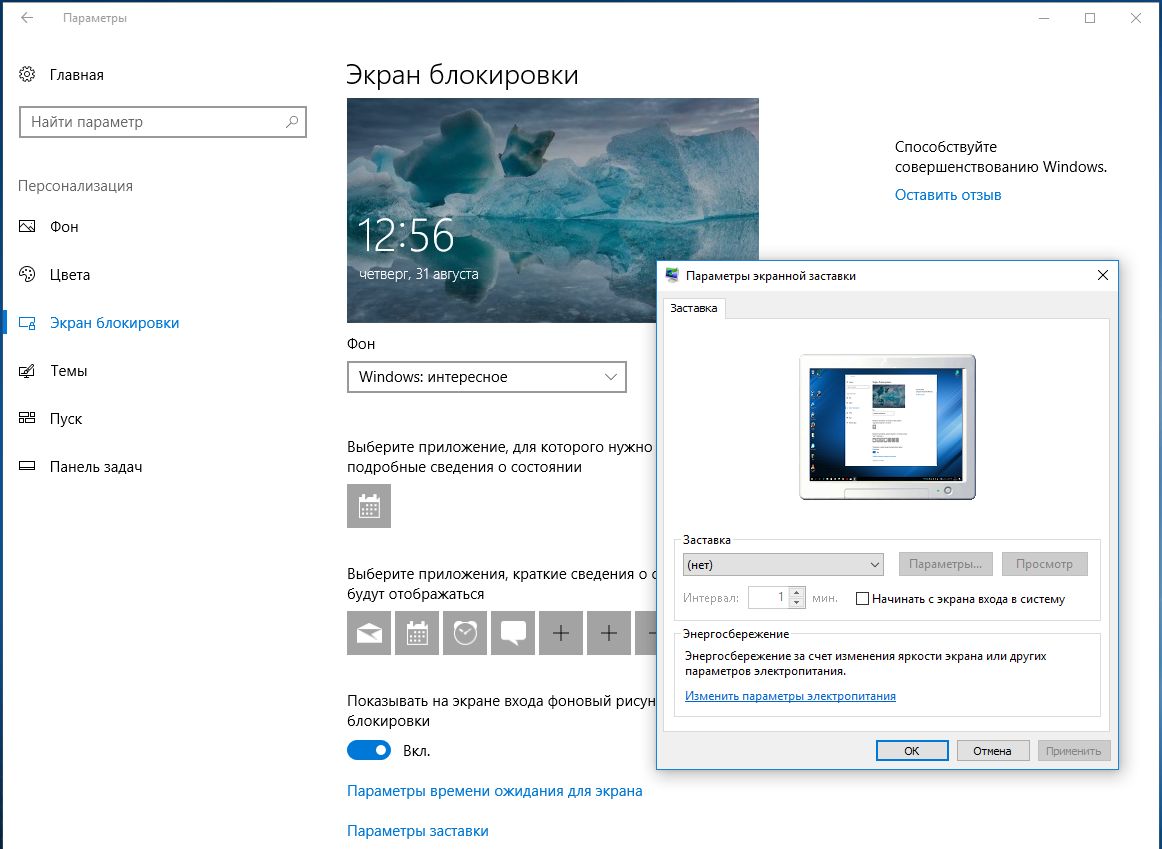1162x849 pixels.
Task: Click the Mail quick status tile
Action: tap(369, 633)
